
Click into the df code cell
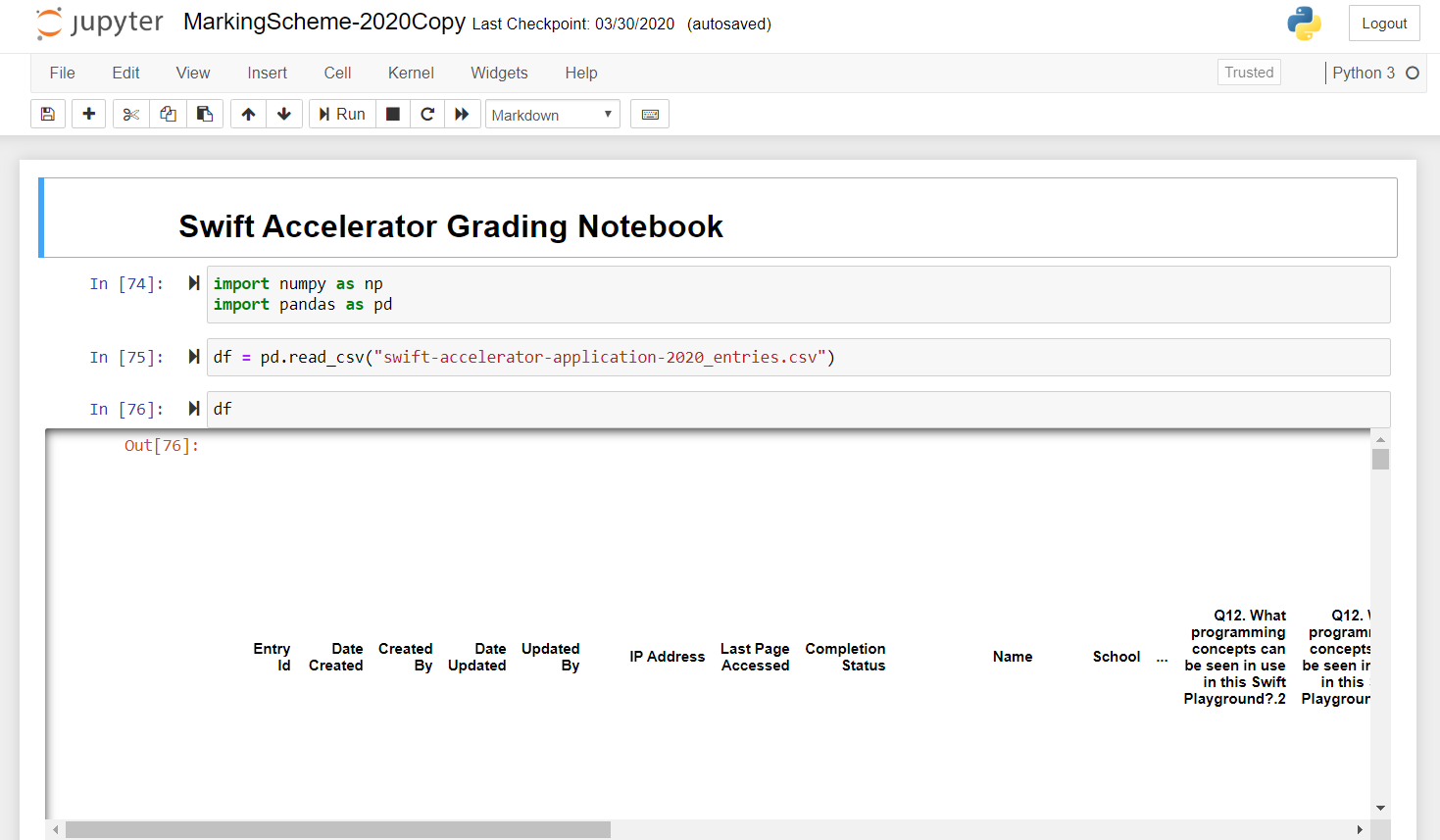coord(799,409)
